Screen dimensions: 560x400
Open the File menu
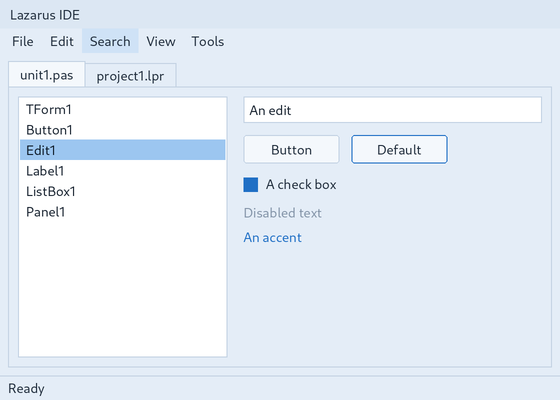pos(22,41)
